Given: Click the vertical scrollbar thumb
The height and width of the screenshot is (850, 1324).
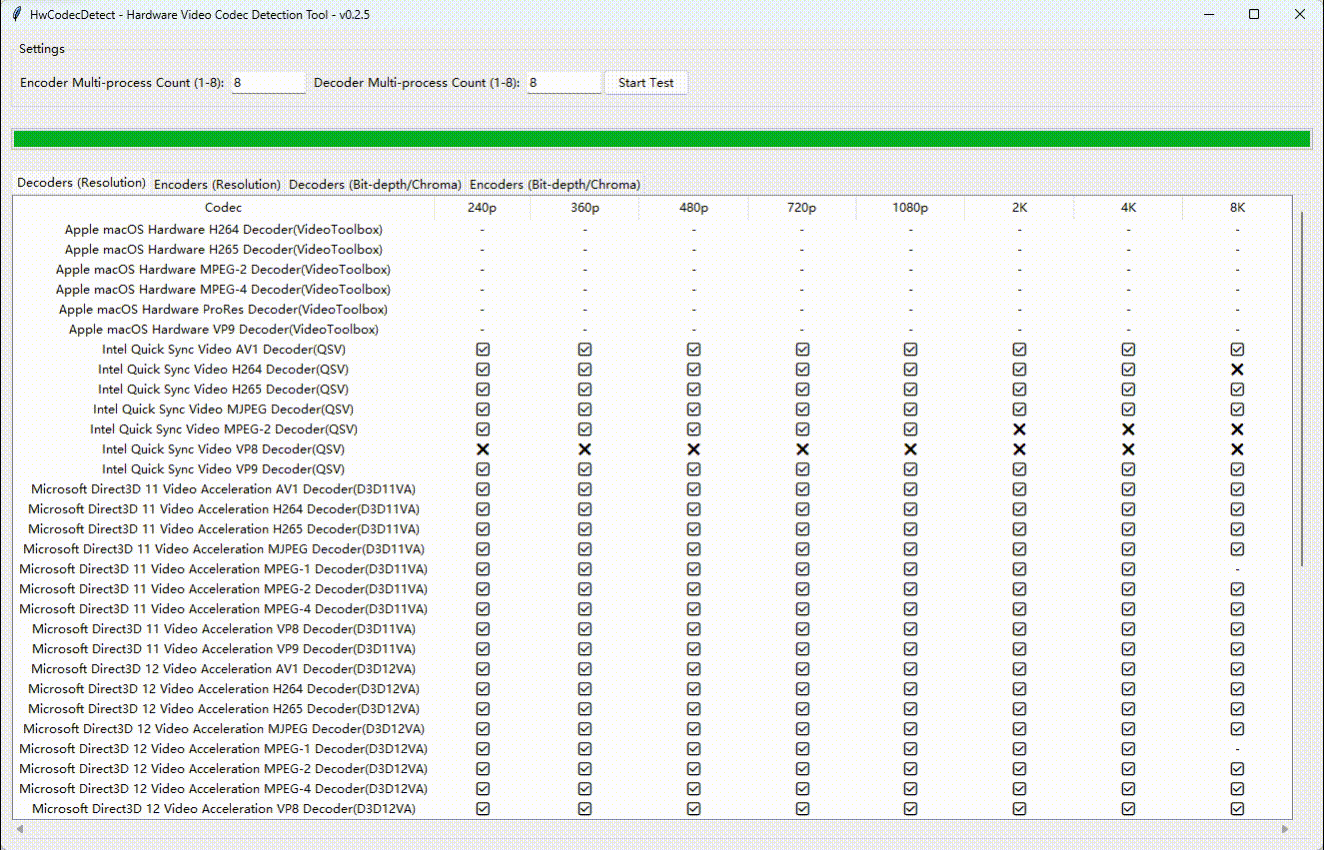Looking at the screenshot, I should [1301, 390].
